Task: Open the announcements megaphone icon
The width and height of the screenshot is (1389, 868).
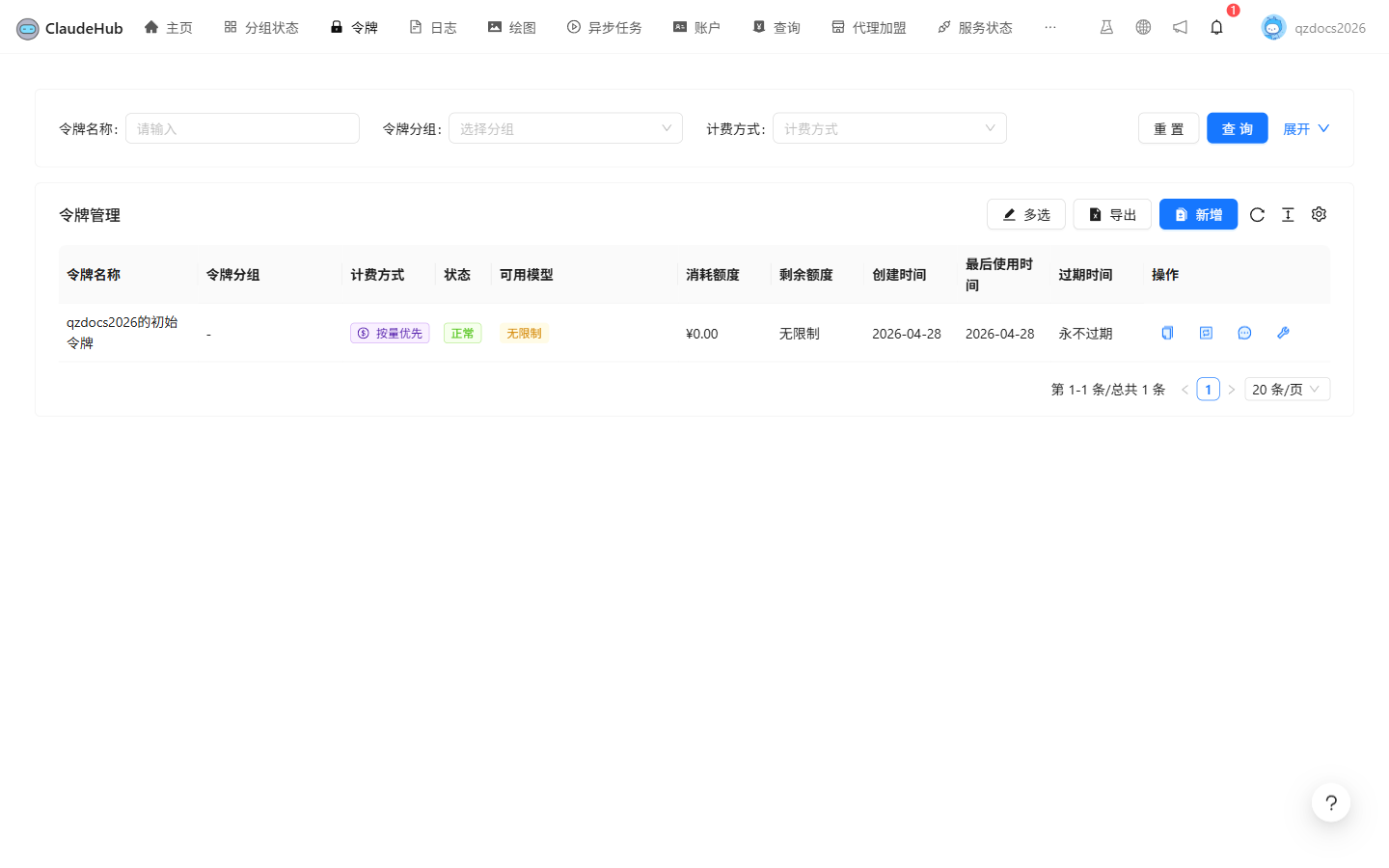Action: point(1180,27)
